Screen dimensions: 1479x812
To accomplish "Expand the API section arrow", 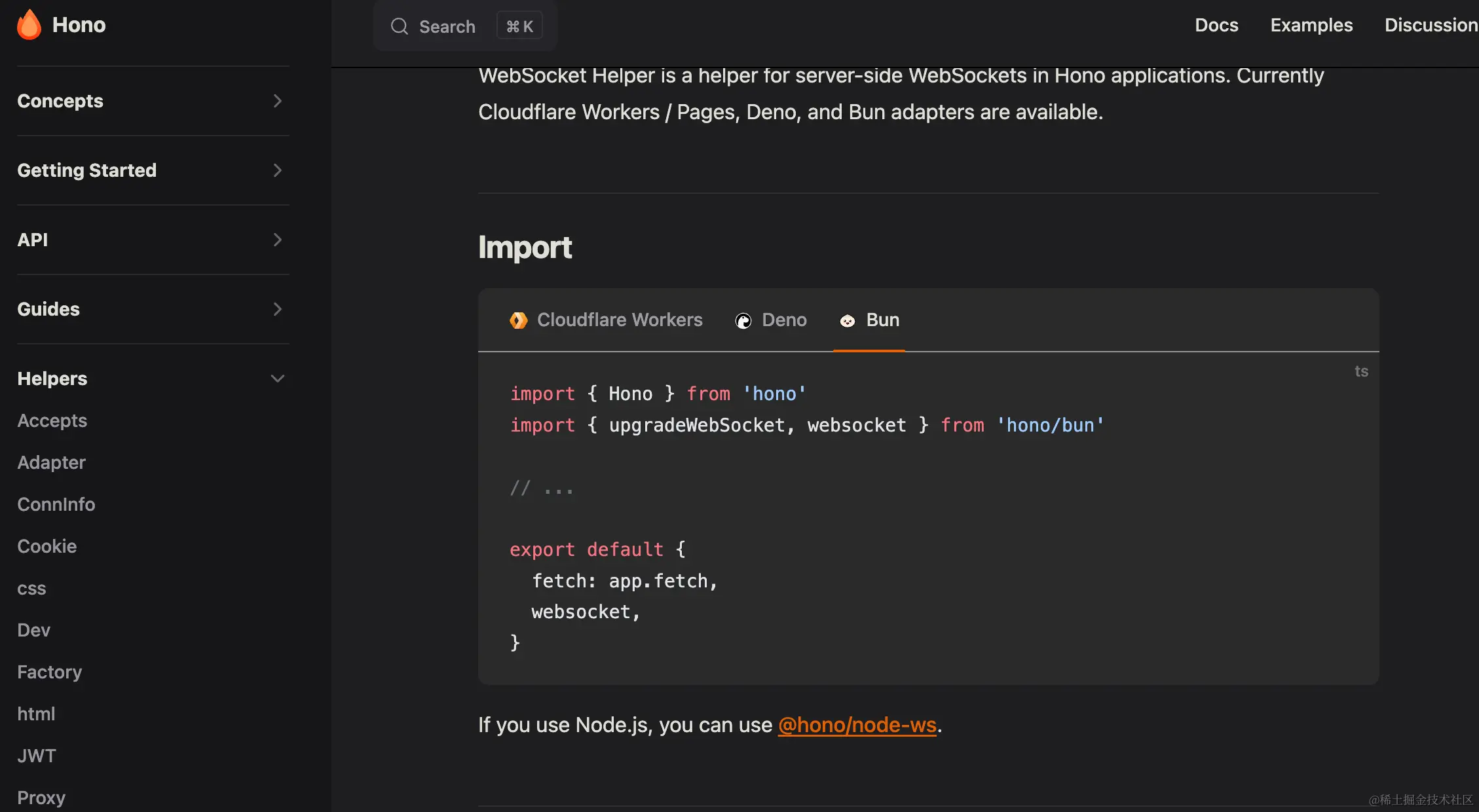I will [277, 240].
